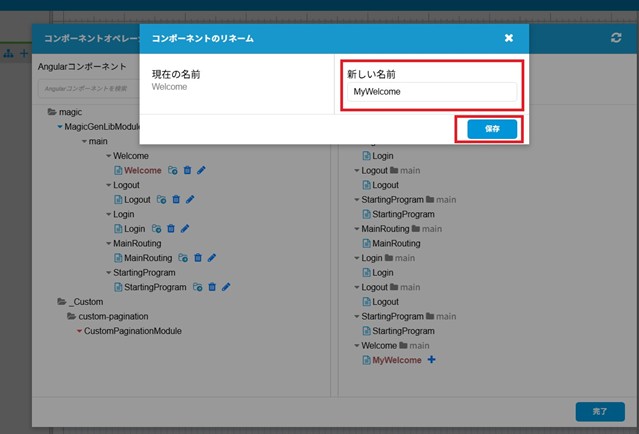639x434 pixels.
Task: Collapse the Welcome main group on right
Action: click(357, 345)
